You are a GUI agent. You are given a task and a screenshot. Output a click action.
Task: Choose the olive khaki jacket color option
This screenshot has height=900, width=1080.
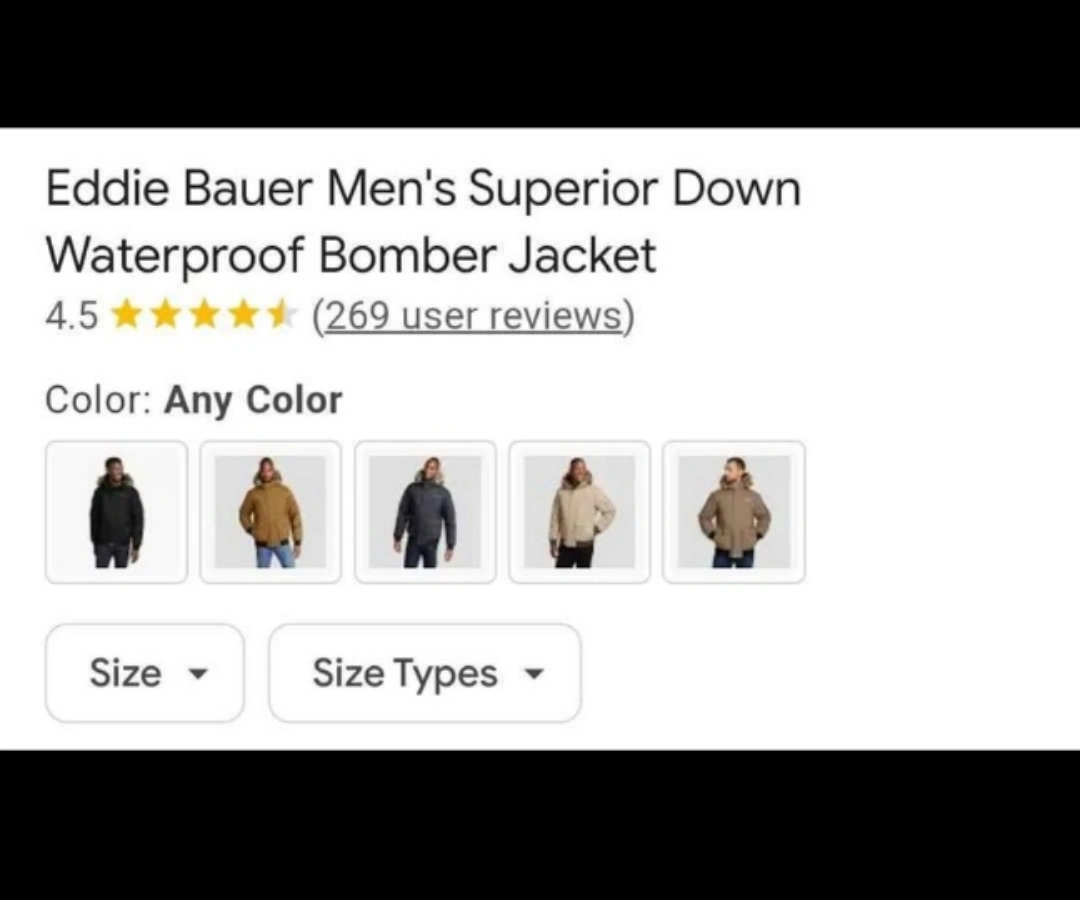(x=734, y=512)
